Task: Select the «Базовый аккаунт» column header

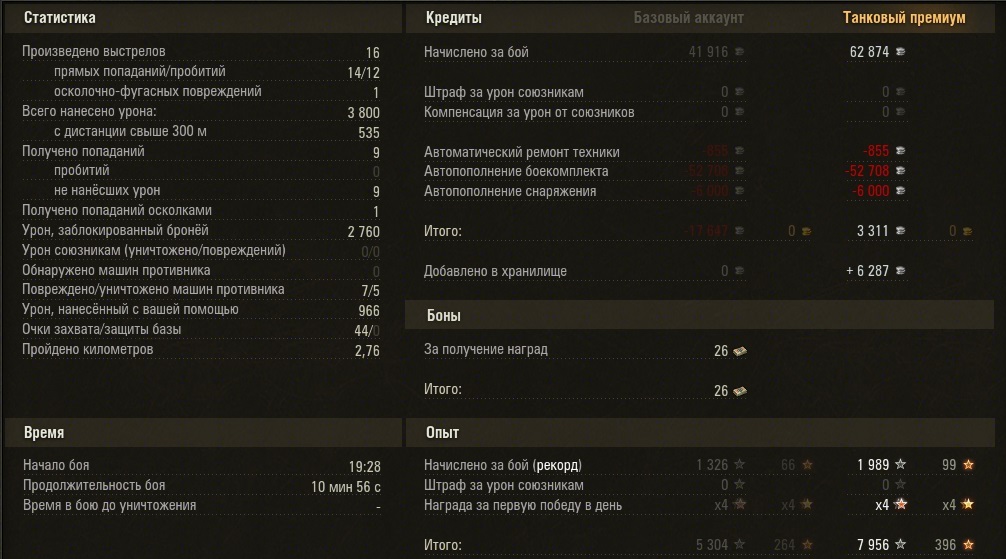Action: [x=689, y=18]
